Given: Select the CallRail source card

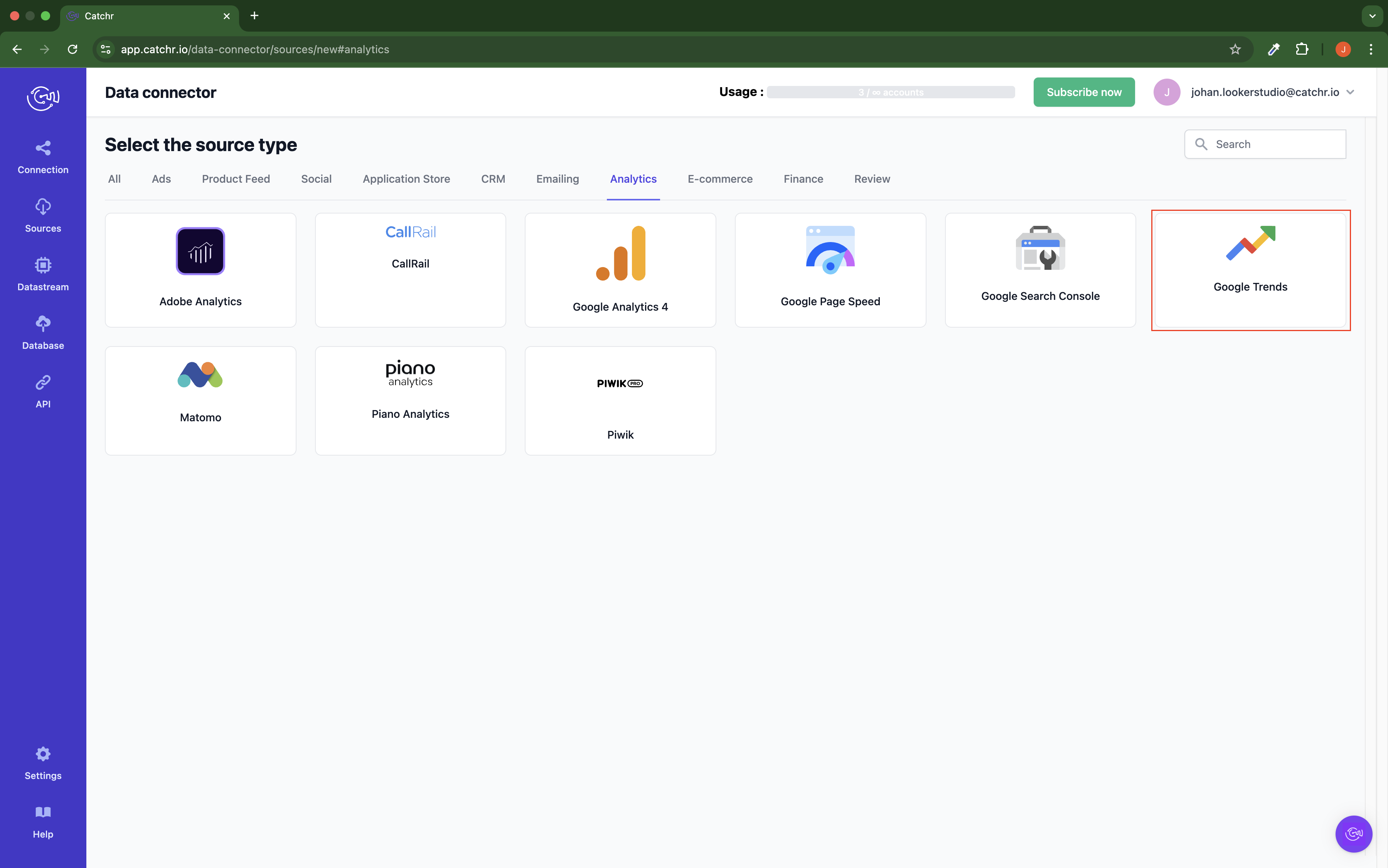Looking at the screenshot, I should click(410, 270).
